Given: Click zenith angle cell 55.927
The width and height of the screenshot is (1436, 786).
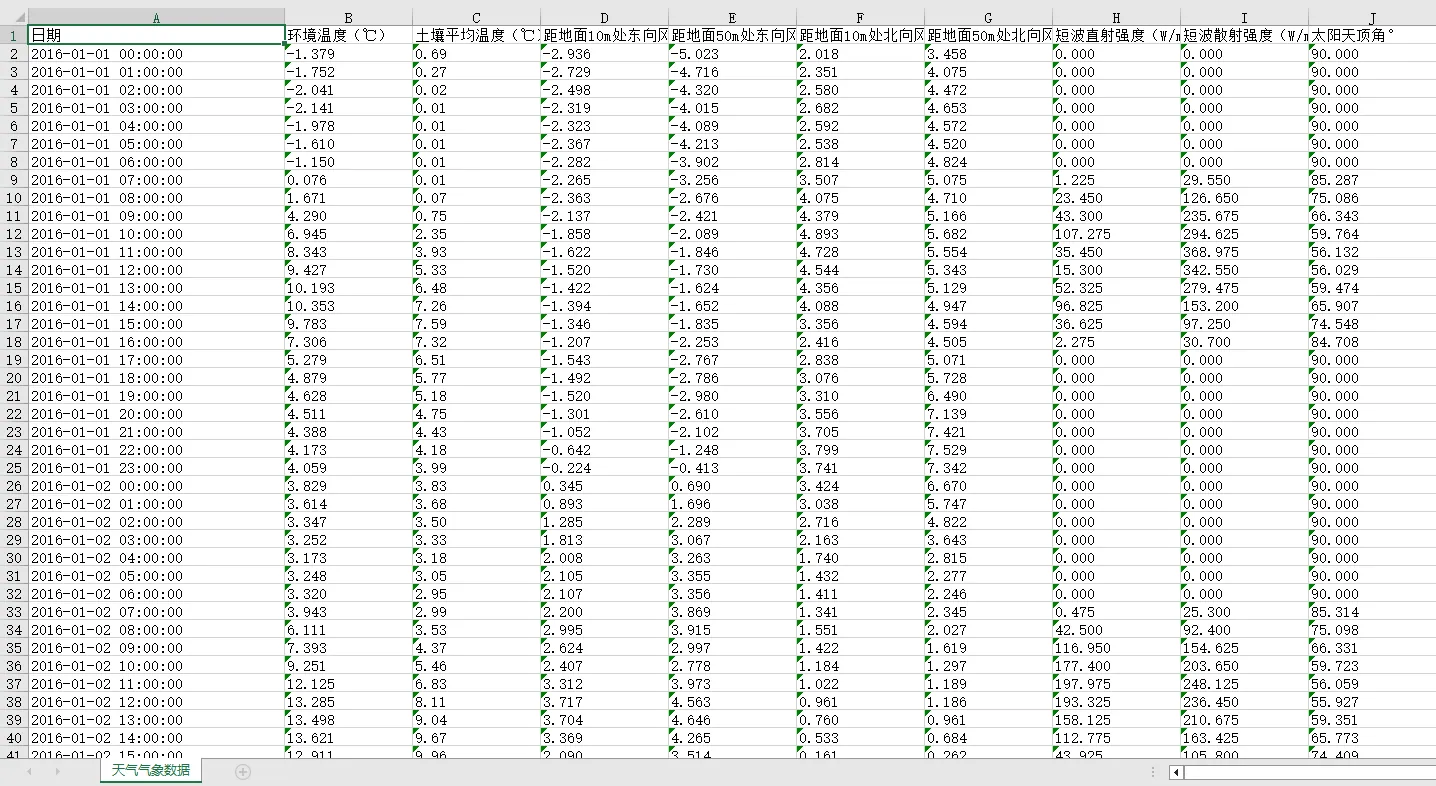Looking at the screenshot, I should coord(1372,702).
